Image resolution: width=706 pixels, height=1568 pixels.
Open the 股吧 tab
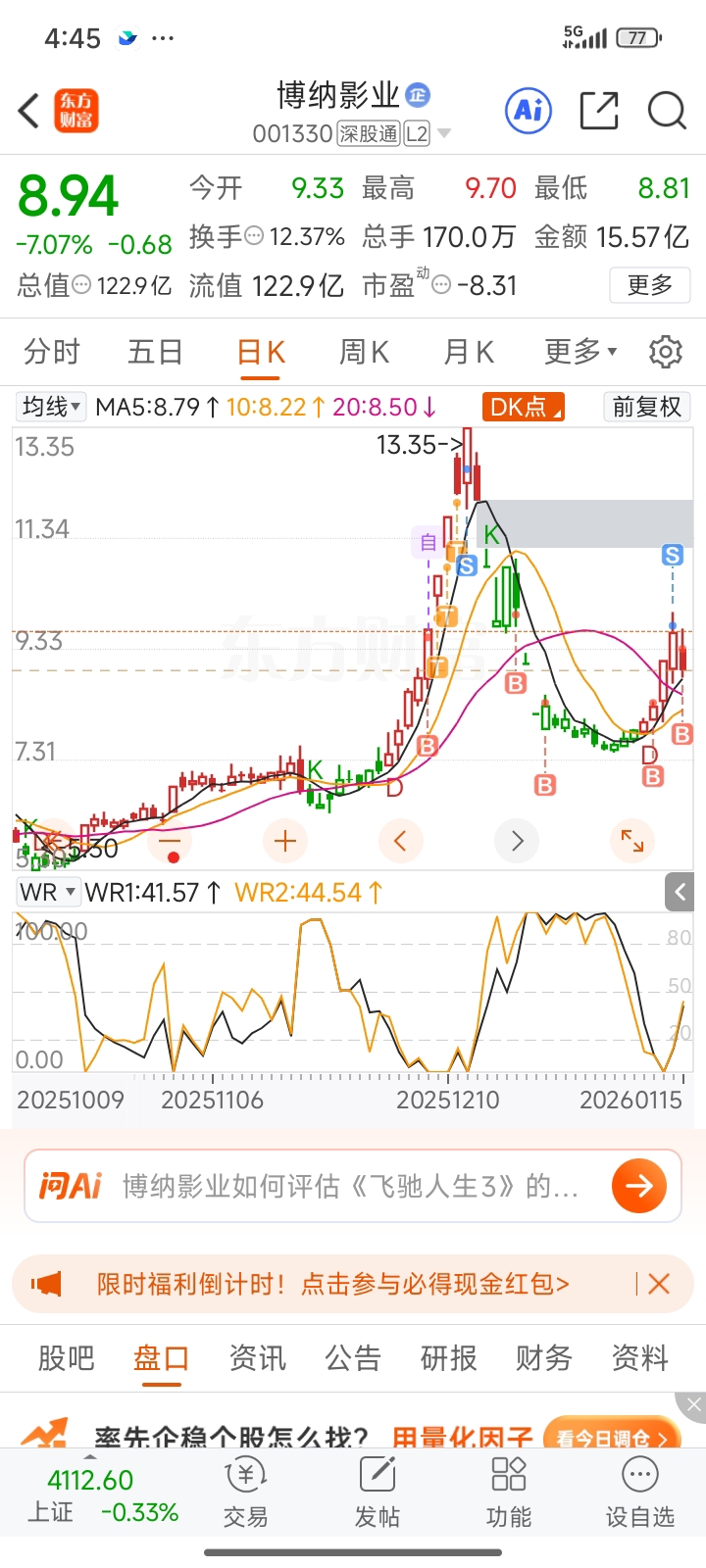pyautogui.click(x=66, y=1357)
